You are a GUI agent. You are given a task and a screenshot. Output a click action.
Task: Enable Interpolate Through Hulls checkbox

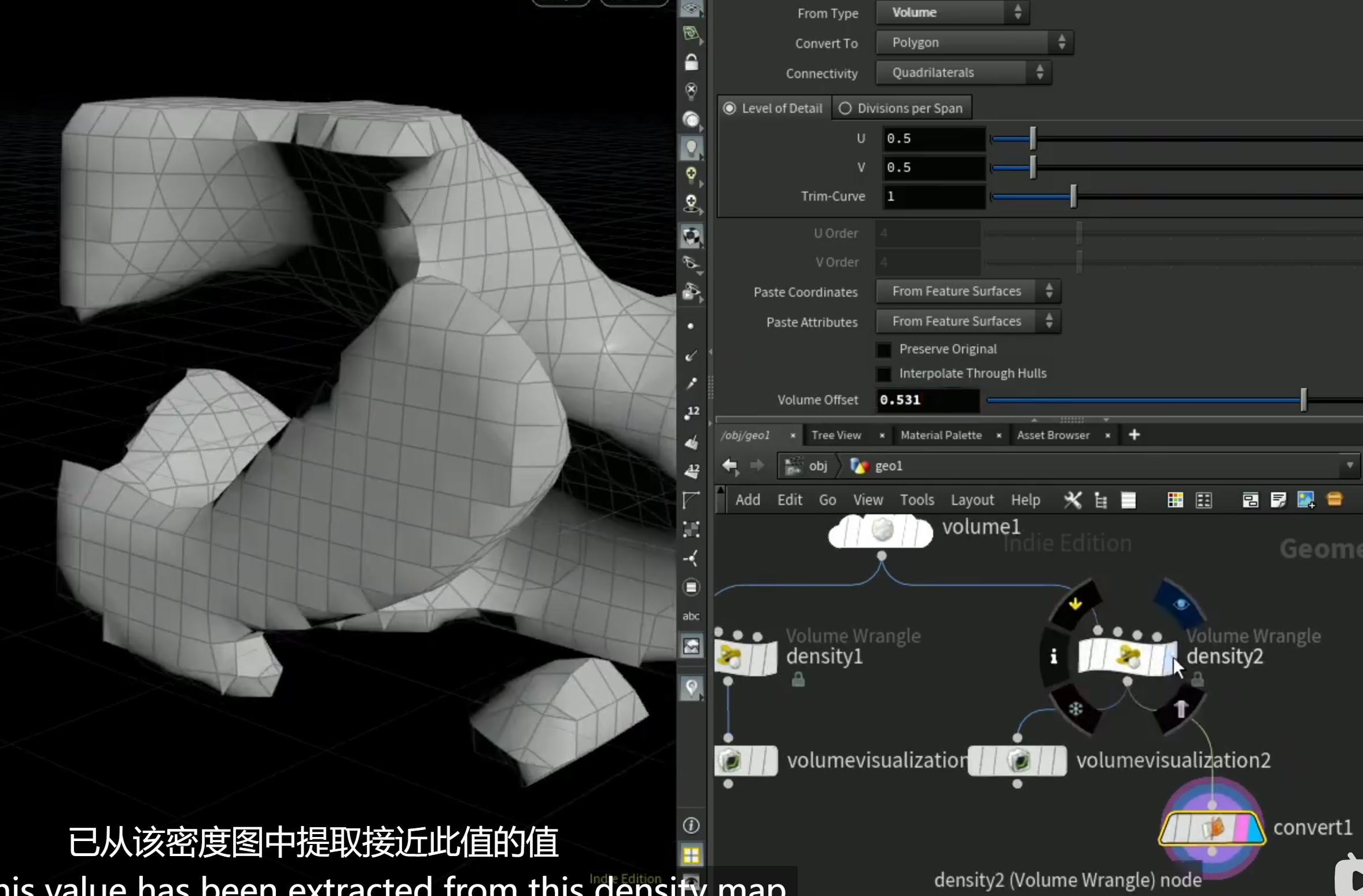(883, 374)
